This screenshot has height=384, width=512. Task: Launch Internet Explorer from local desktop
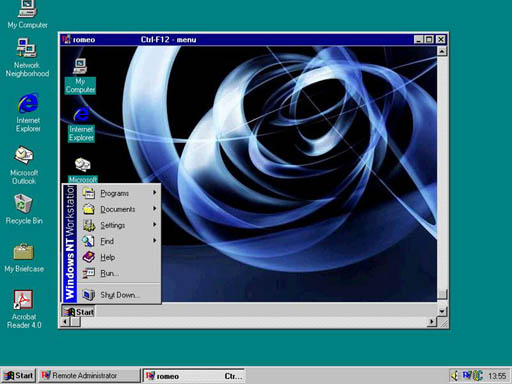(28, 112)
